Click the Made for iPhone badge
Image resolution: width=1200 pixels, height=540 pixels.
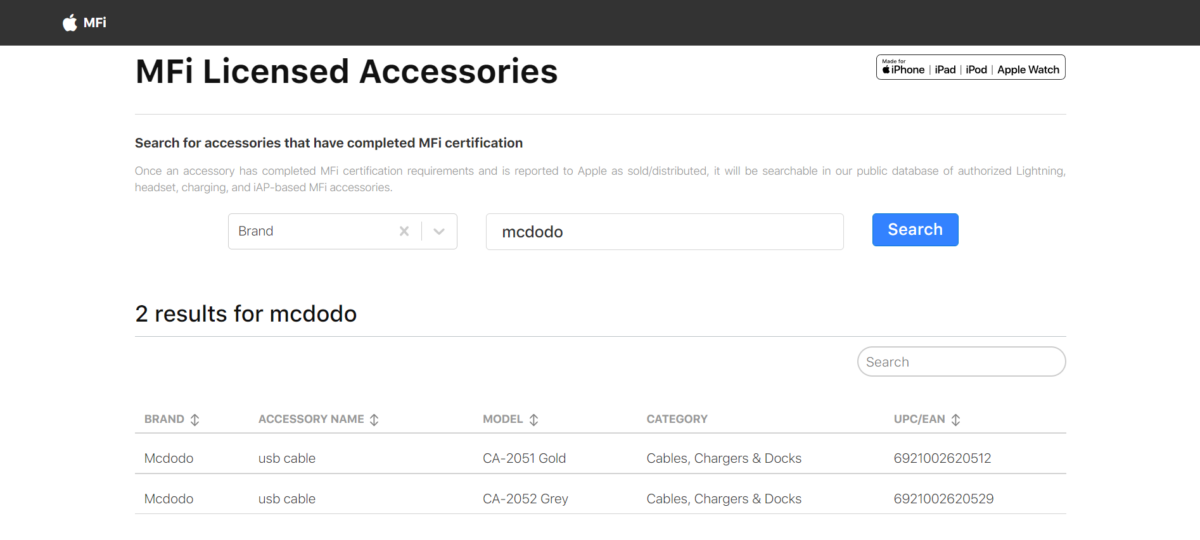970,68
